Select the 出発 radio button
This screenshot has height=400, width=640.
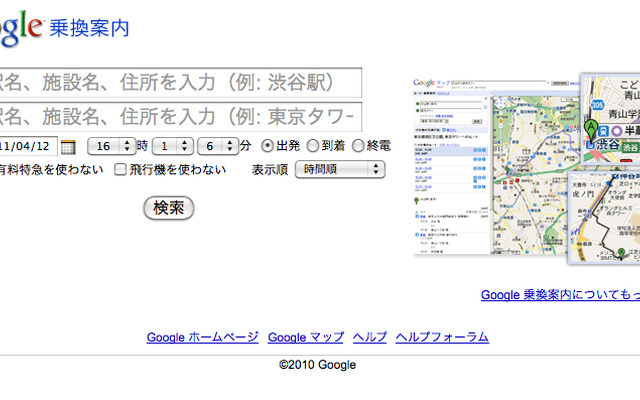click(267, 146)
